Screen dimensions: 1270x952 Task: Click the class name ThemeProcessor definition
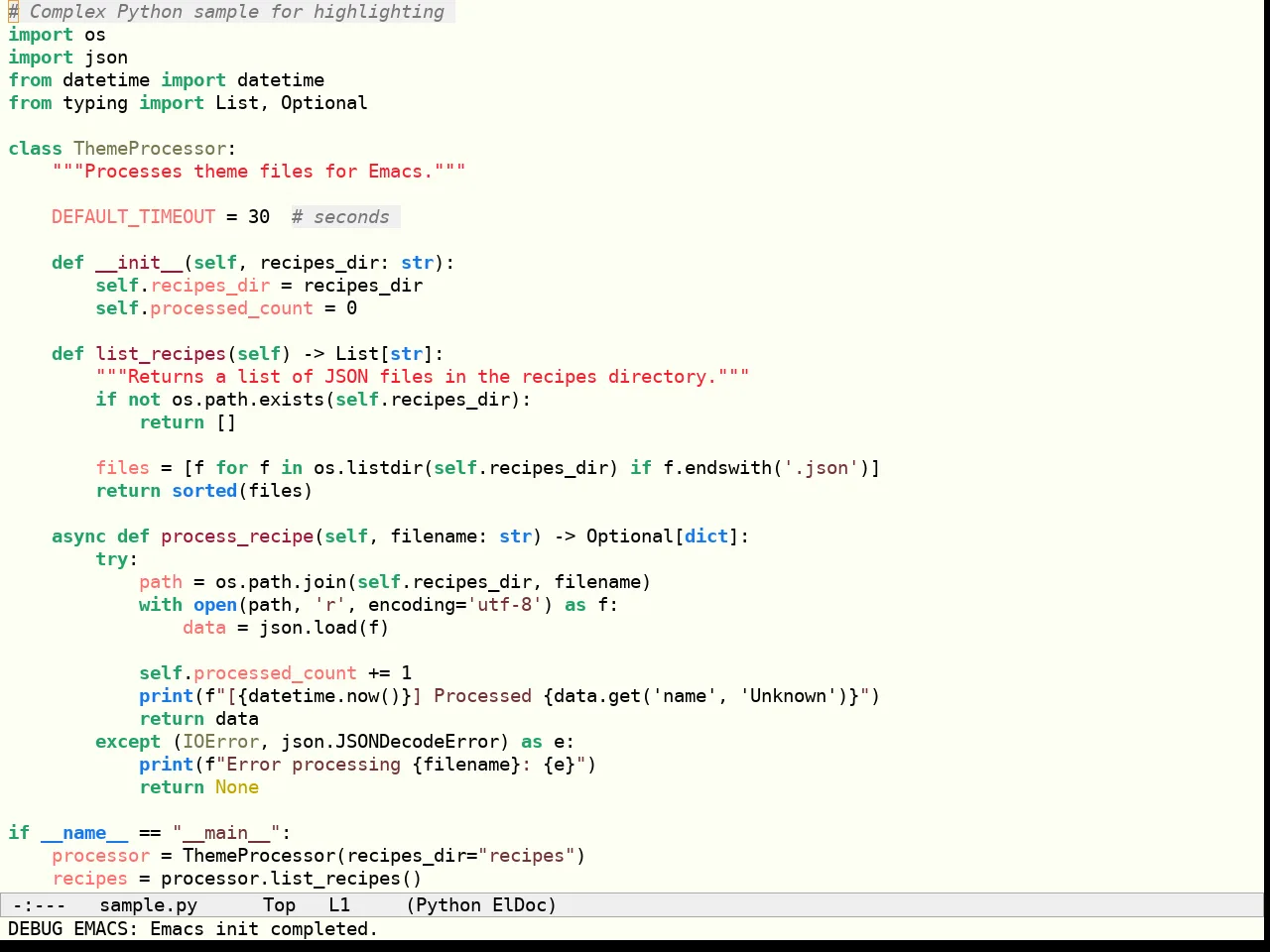(150, 149)
